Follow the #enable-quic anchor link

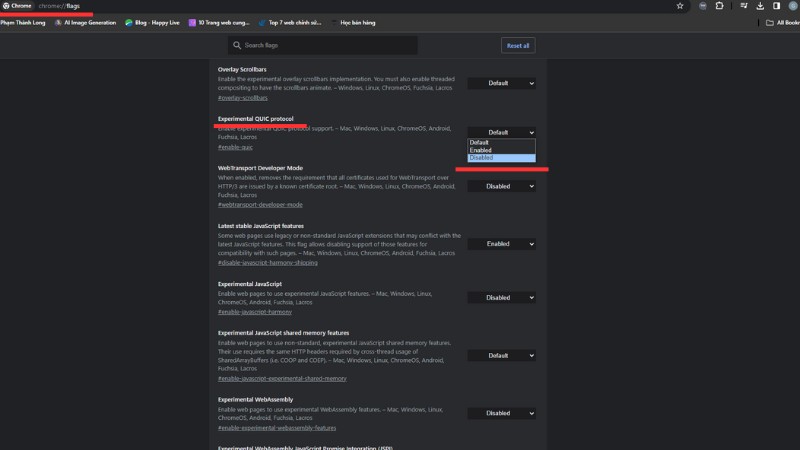click(235, 147)
